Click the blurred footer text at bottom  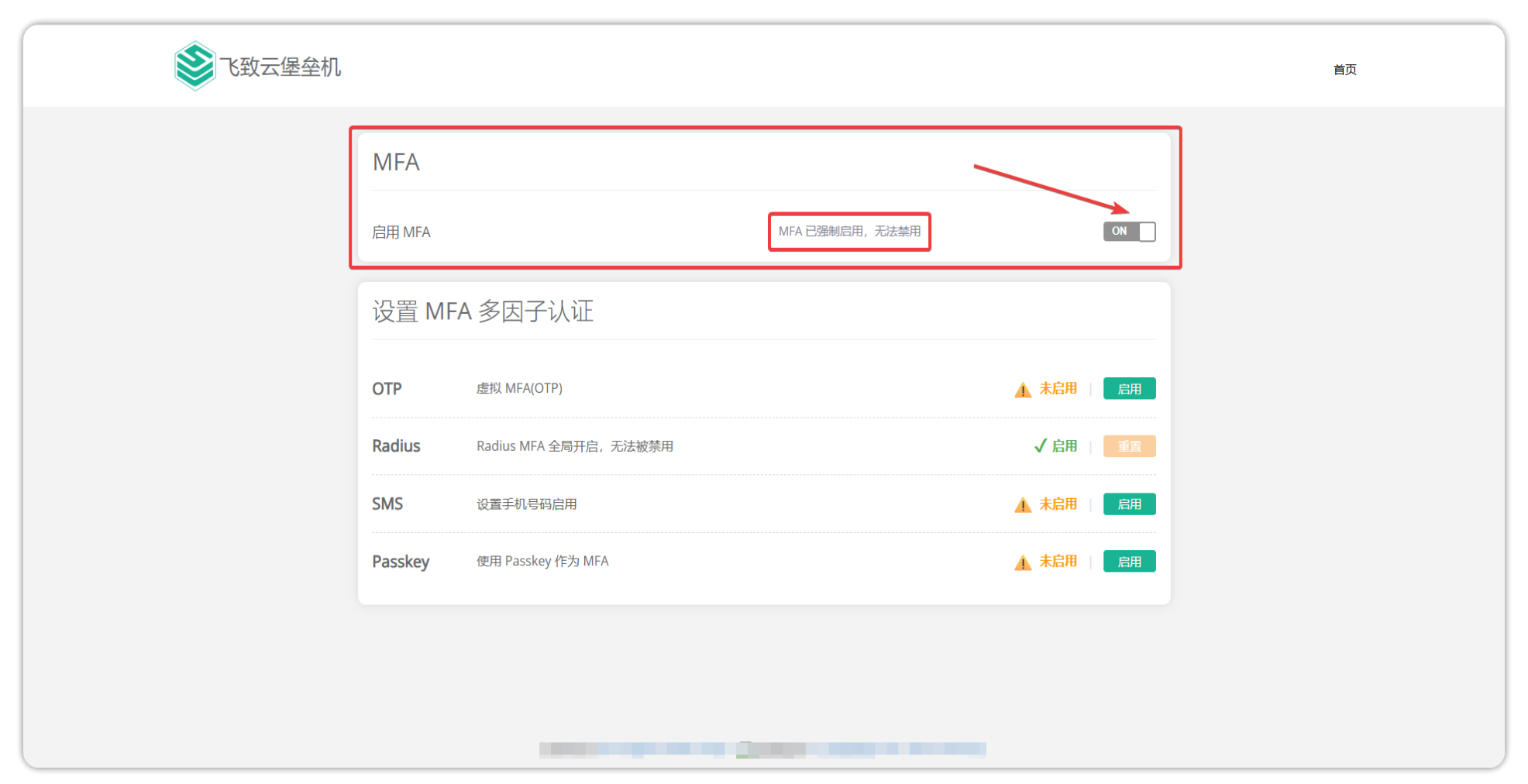[x=762, y=748]
